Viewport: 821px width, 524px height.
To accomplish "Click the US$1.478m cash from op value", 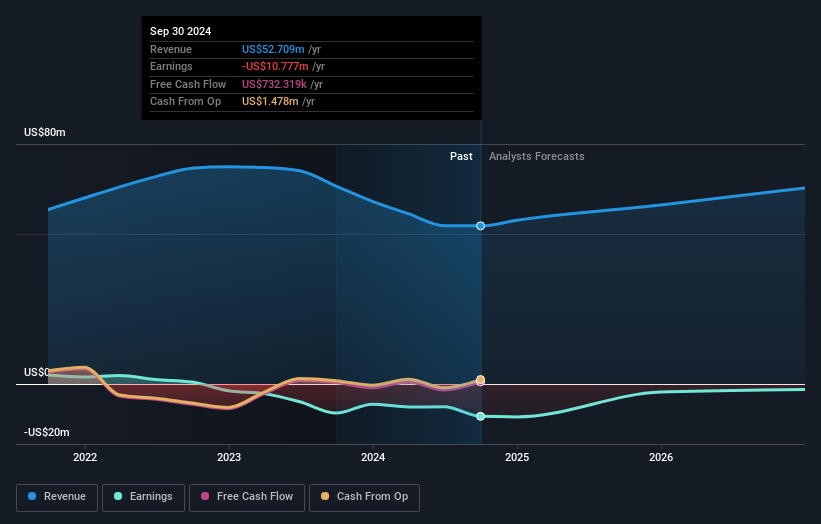I will [270, 102].
